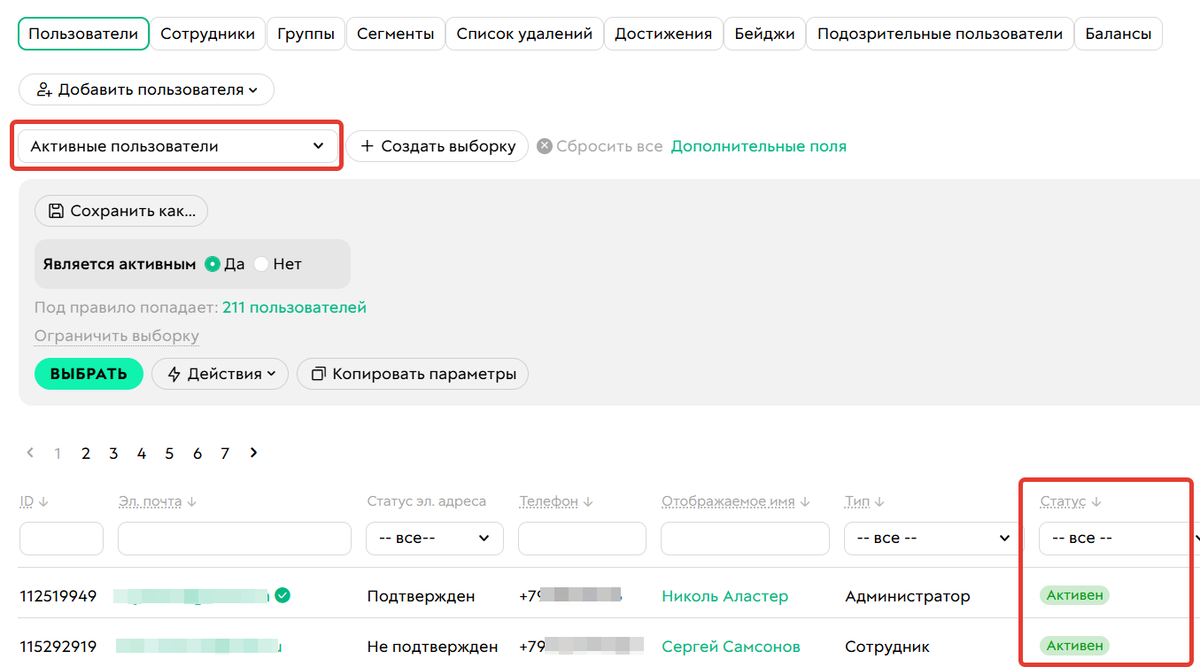This screenshot has height=667, width=1200.
Task: Click the copy icon on Копировать параметры
Action: click(x=319, y=374)
